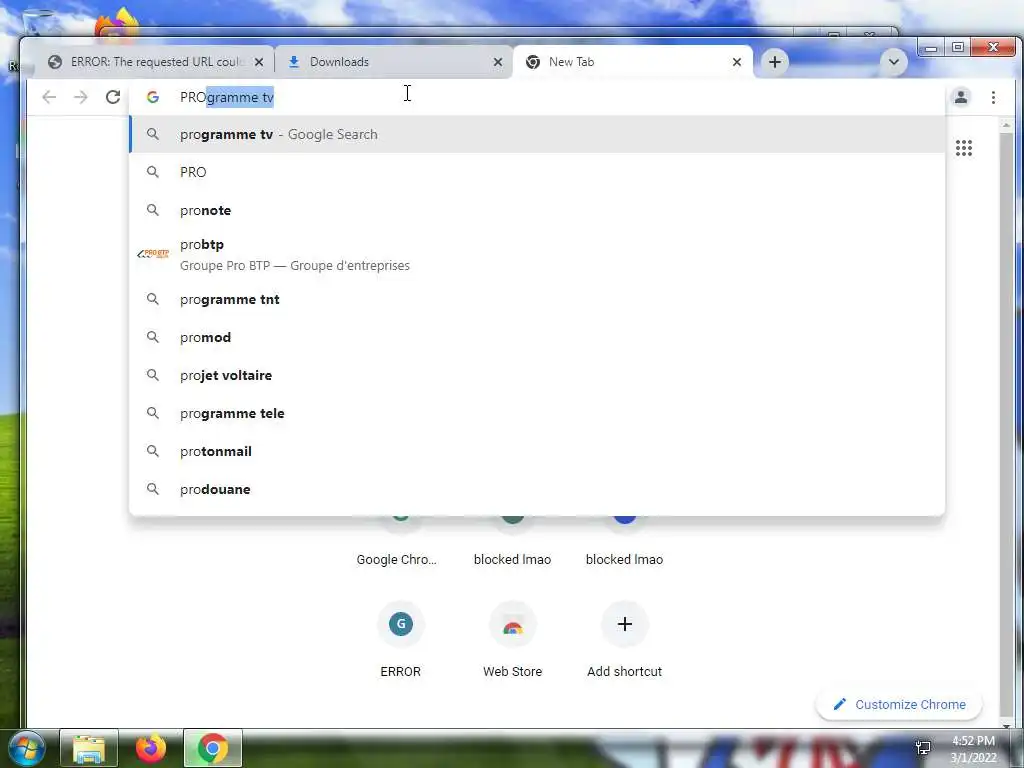The image size is (1024, 768).
Task: Click the network tray icon
Action: point(923,748)
